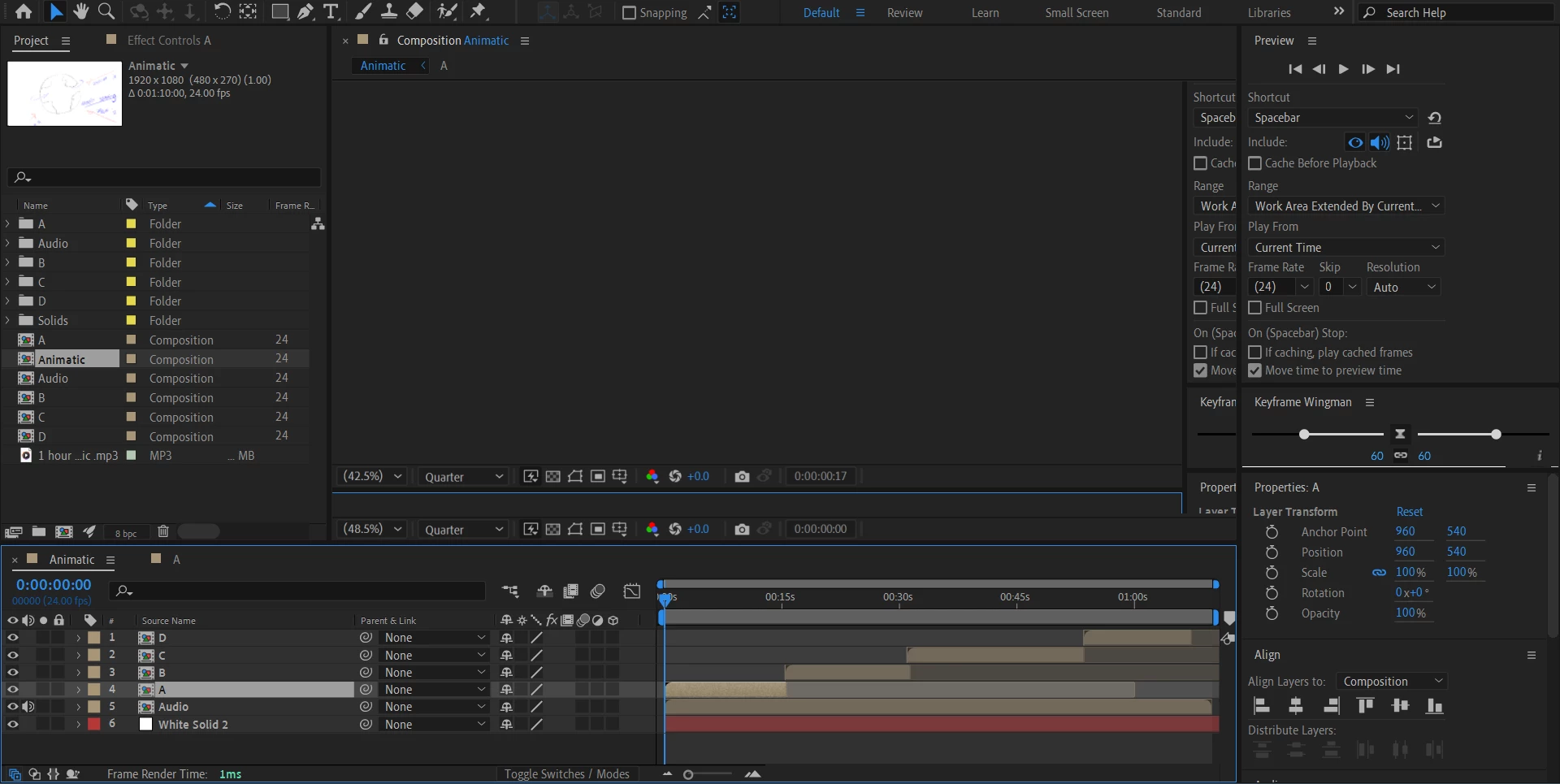The height and width of the screenshot is (784, 1560).
Task: Toggle video inclusion in Preview Include
Action: (1355, 143)
